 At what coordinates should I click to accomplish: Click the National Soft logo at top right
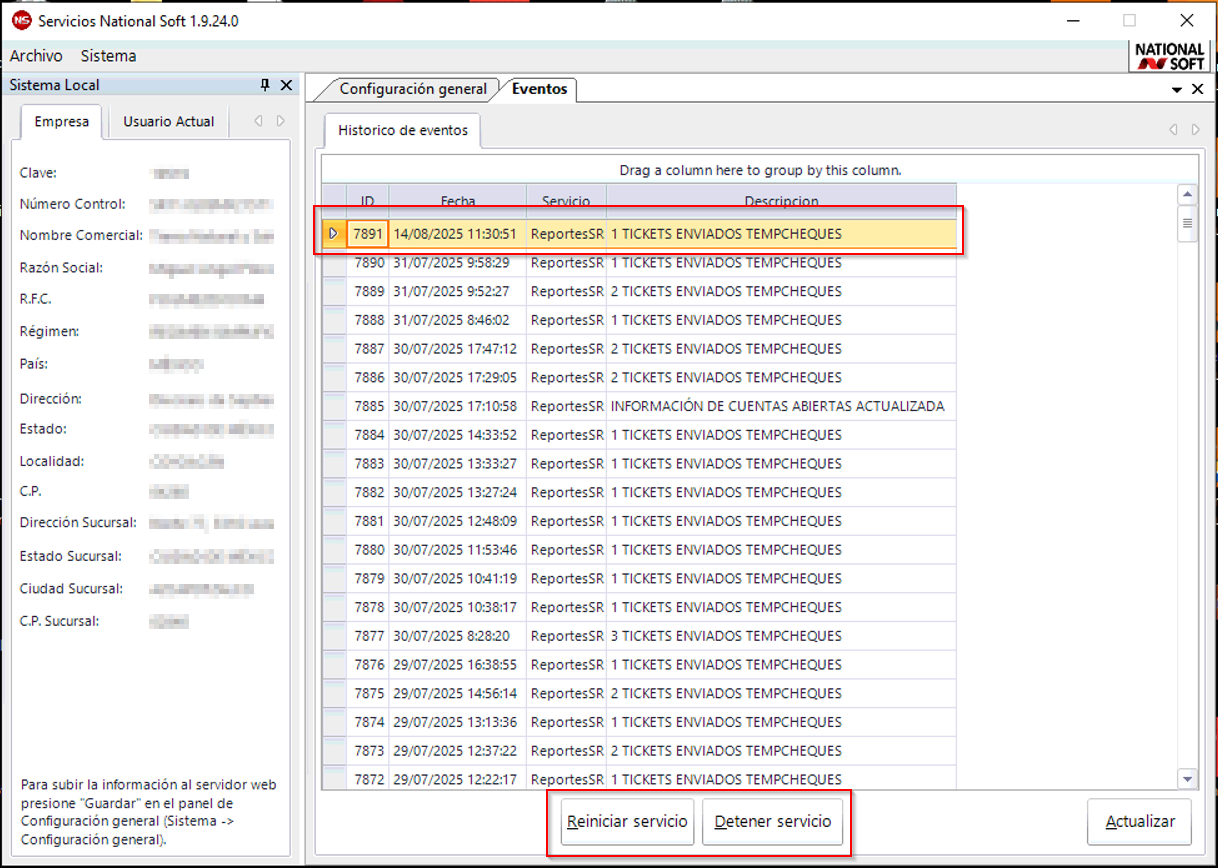click(x=1169, y=56)
